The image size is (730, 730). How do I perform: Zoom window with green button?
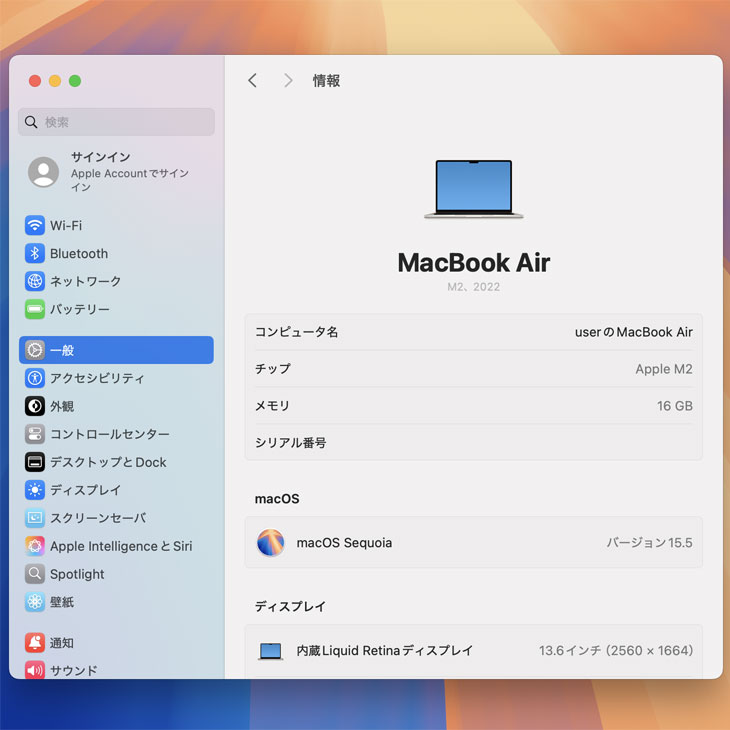(x=75, y=81)
